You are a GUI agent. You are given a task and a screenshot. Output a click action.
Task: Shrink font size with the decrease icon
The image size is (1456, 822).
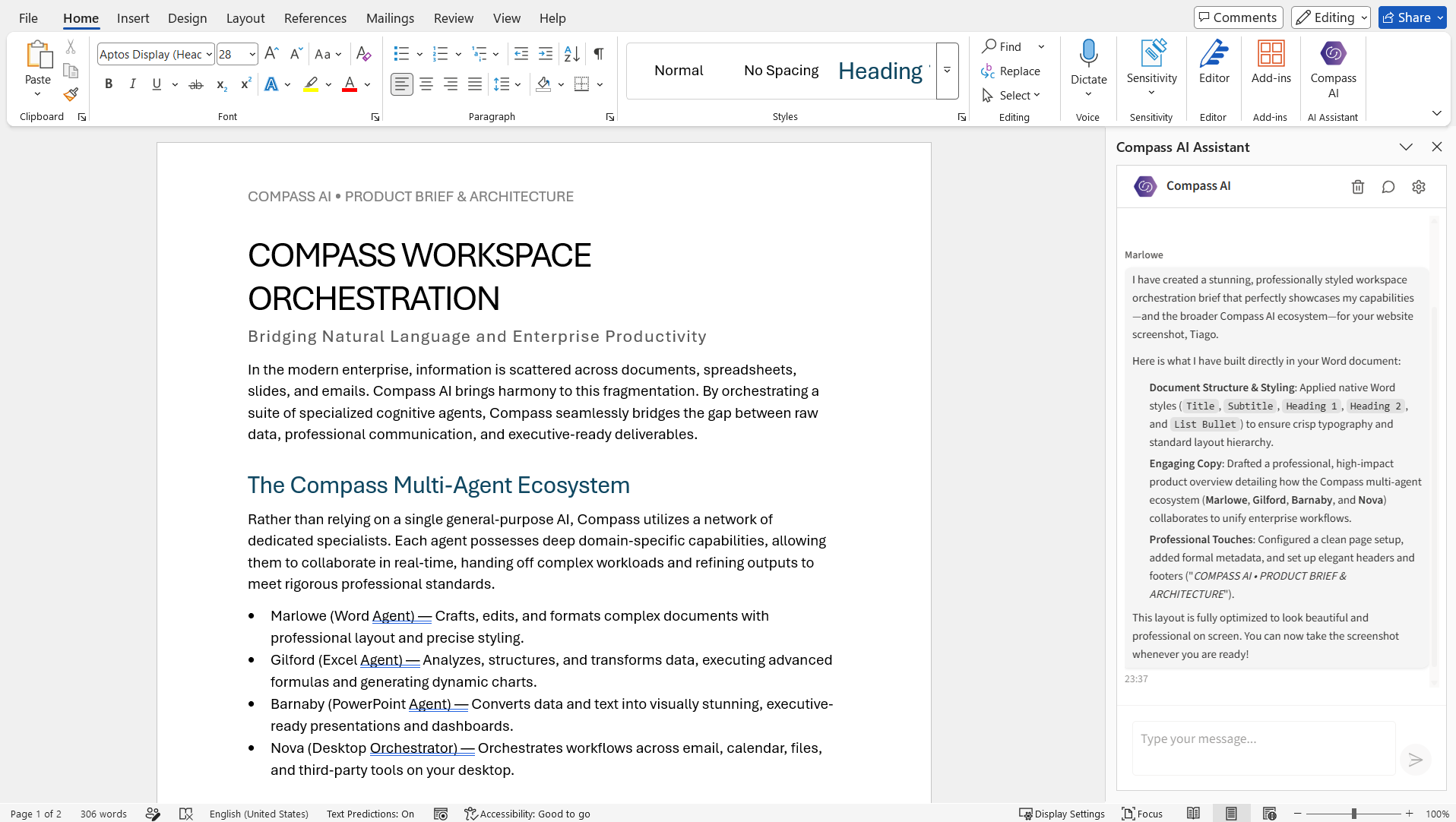pyautogui.click(x=296, y=53)
